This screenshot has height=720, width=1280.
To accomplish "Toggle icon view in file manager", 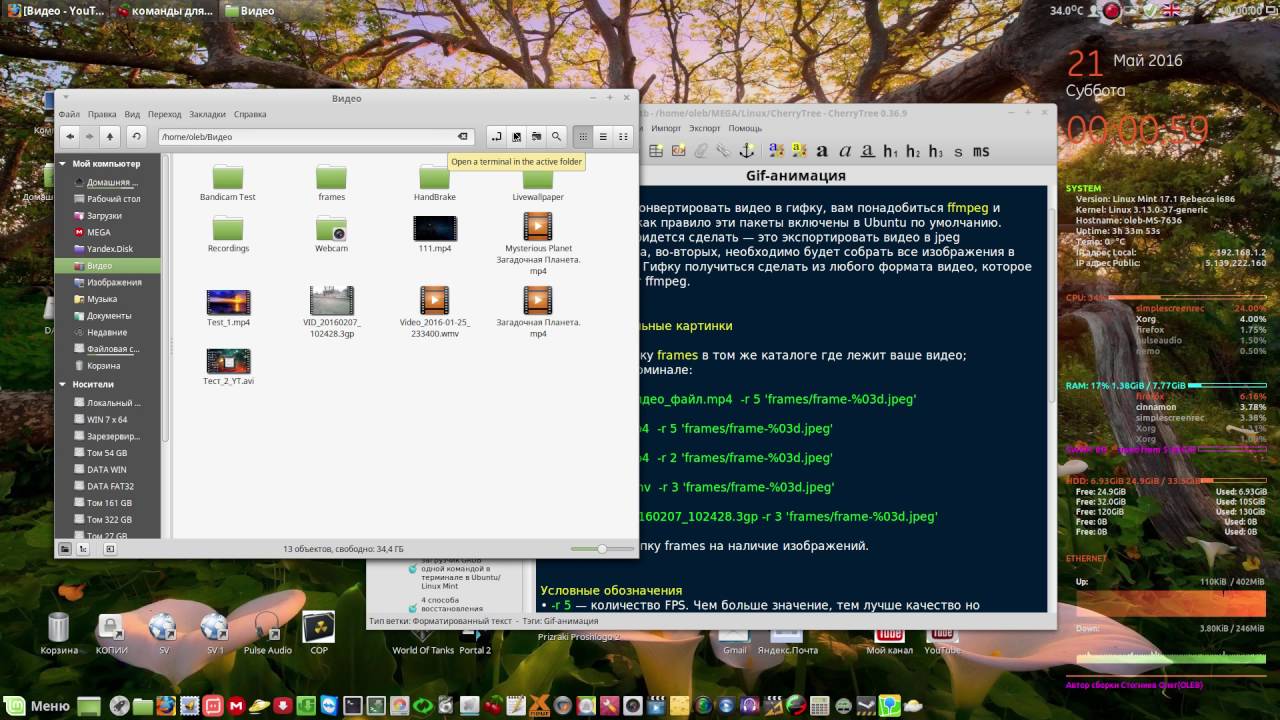I will tap(583, 136).
